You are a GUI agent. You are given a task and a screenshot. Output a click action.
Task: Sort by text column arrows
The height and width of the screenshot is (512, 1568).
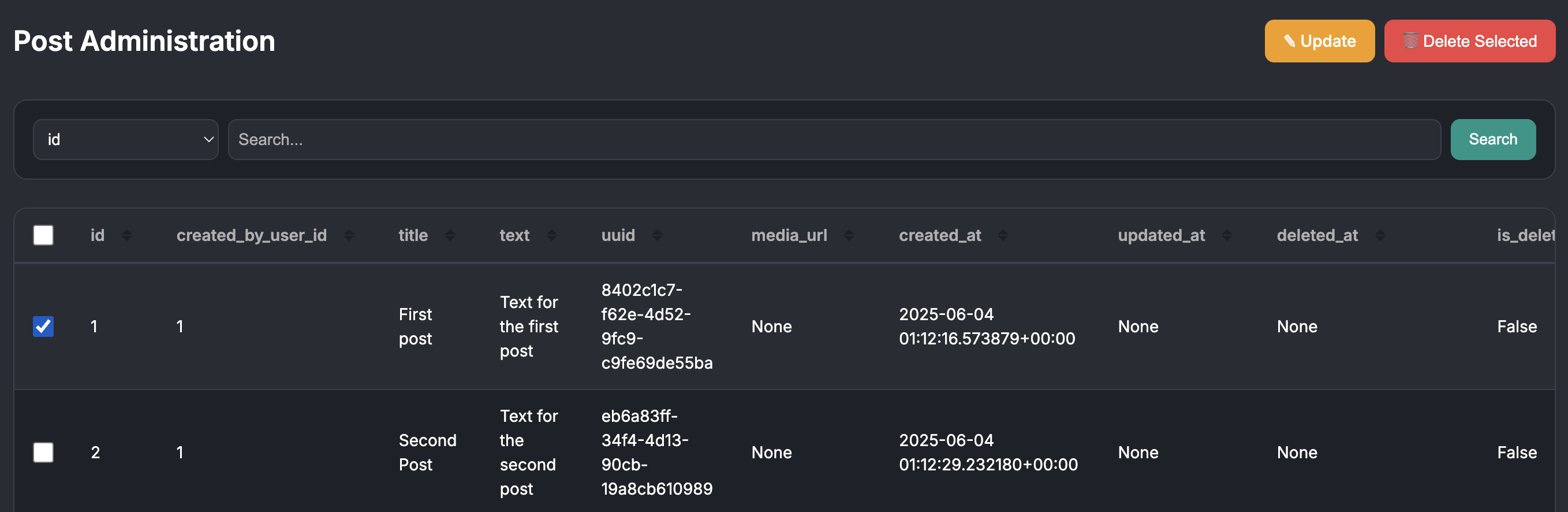pyautogui.click(x=551, y=235)
